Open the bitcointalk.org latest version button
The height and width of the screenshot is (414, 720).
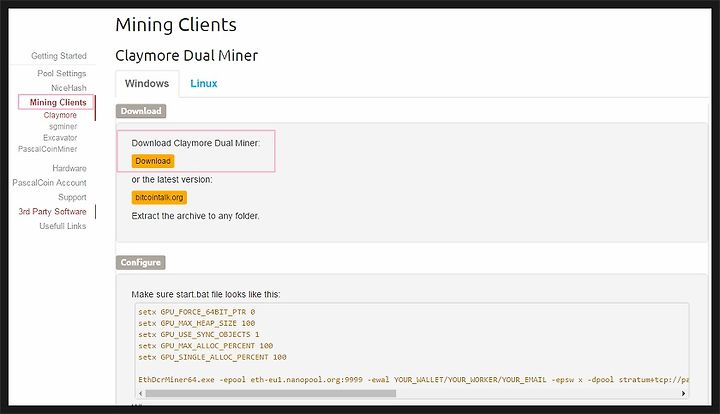159,197
